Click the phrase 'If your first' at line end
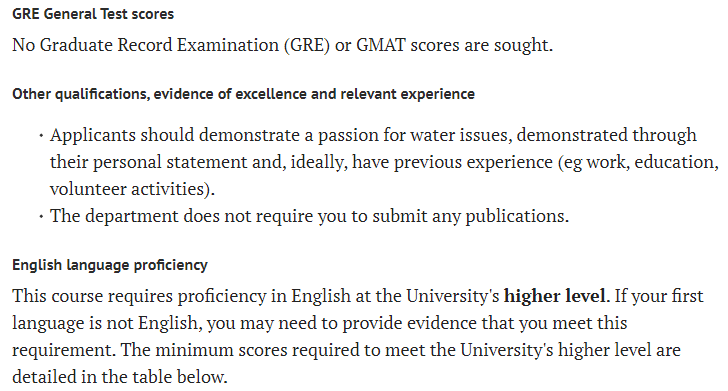The width and height of the screenshot is (728, 391). click(659, 296)
